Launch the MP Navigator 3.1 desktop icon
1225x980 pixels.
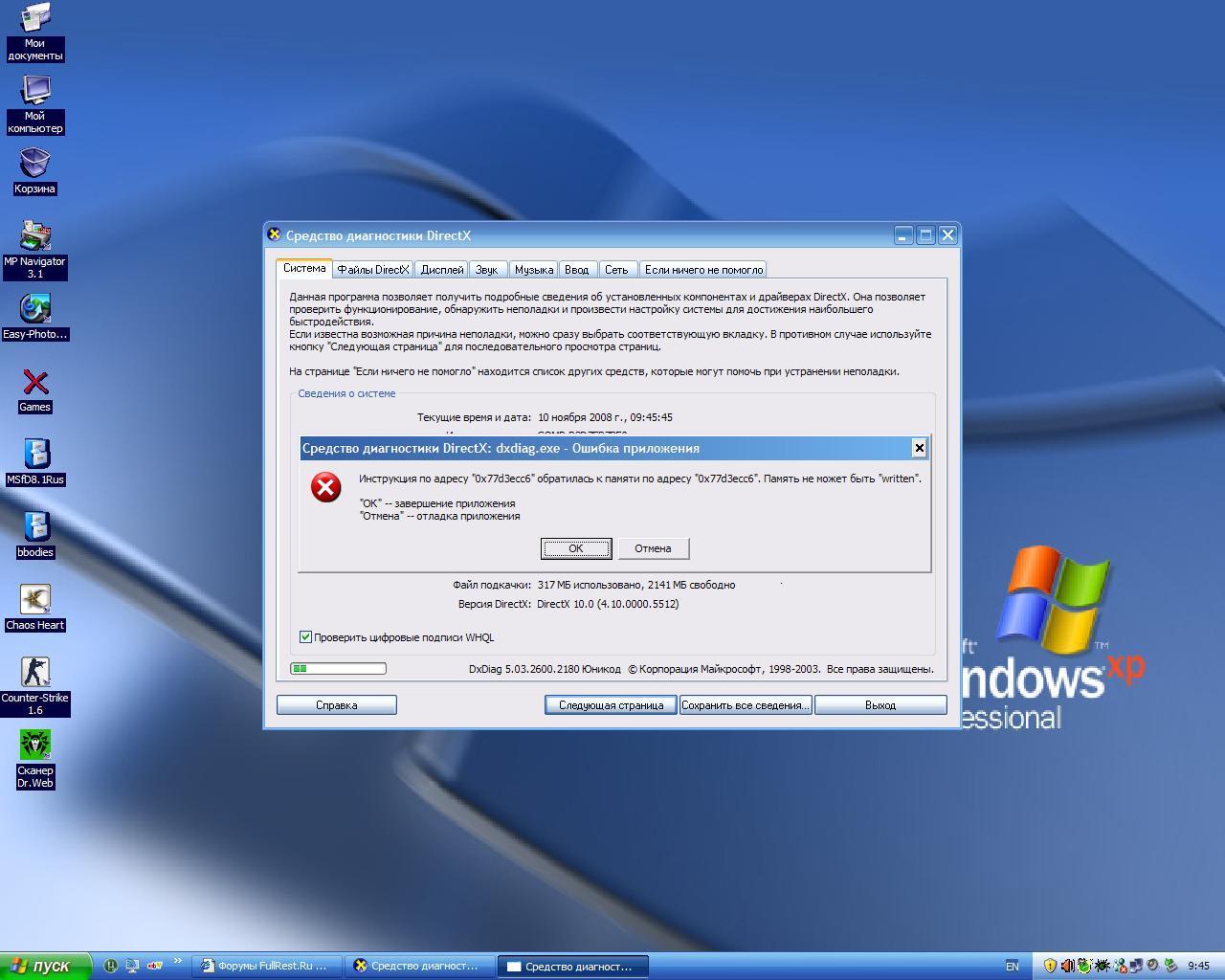point(35,250)
